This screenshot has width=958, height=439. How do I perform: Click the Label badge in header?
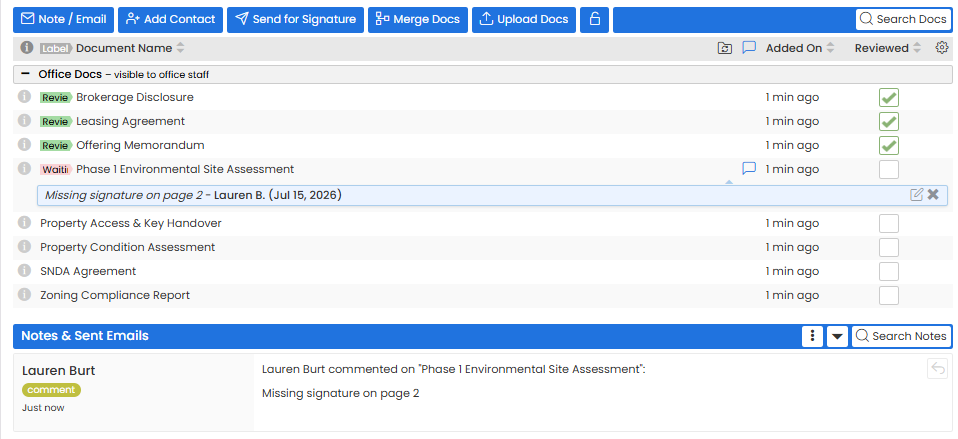(56, 48)
